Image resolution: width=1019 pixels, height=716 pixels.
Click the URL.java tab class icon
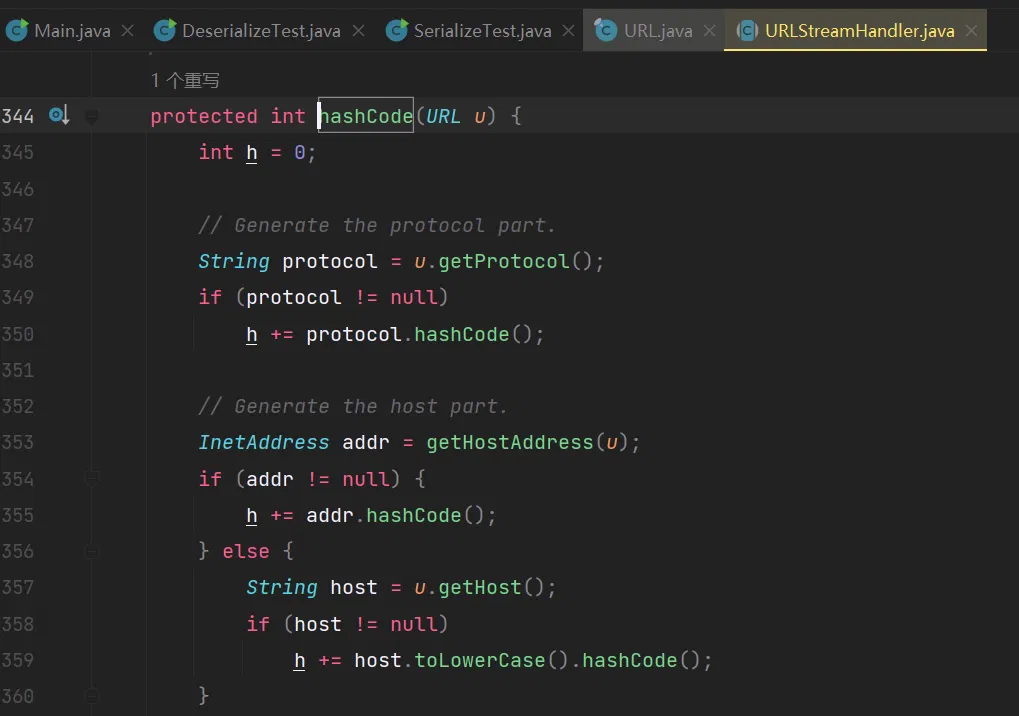(606, 31)
